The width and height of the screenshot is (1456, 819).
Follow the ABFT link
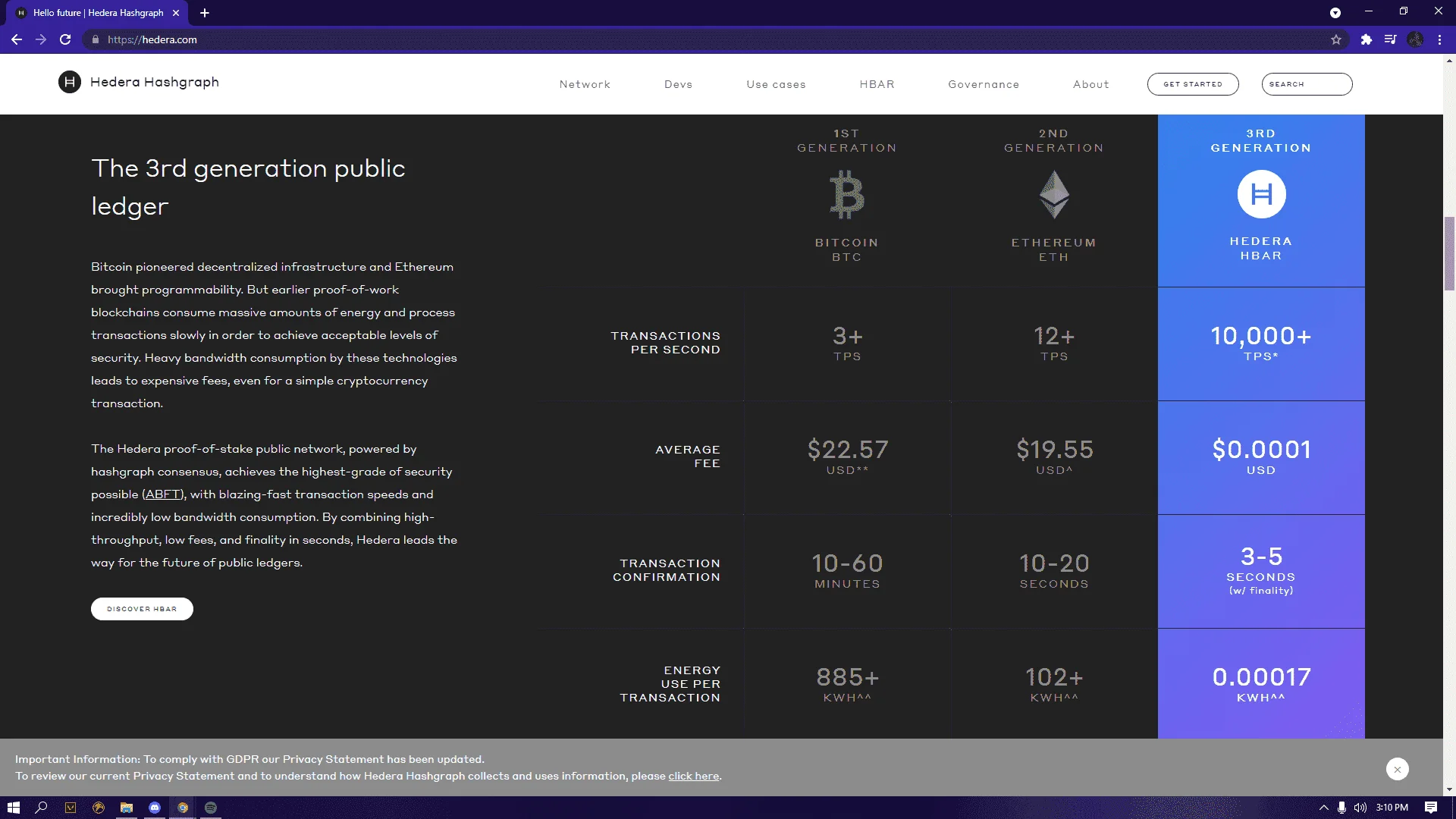[163, 494]
